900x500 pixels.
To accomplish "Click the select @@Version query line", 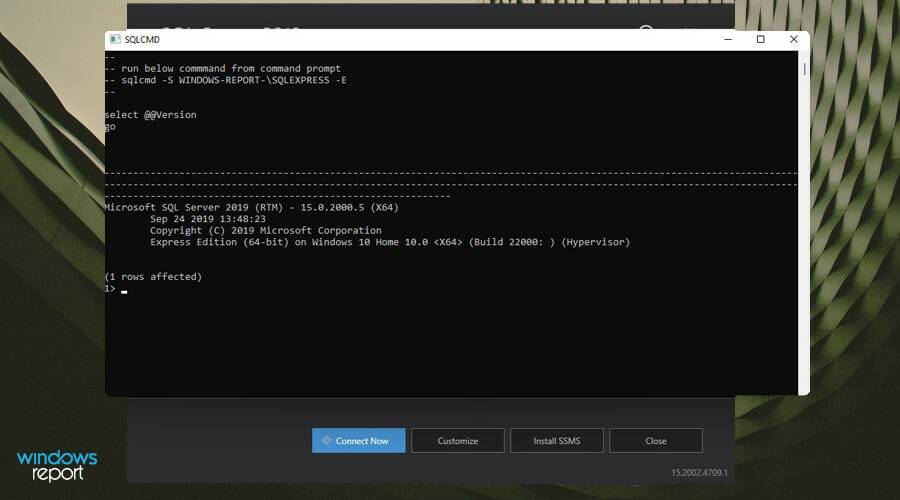I will pyautogui.click(x=151, y=115).
